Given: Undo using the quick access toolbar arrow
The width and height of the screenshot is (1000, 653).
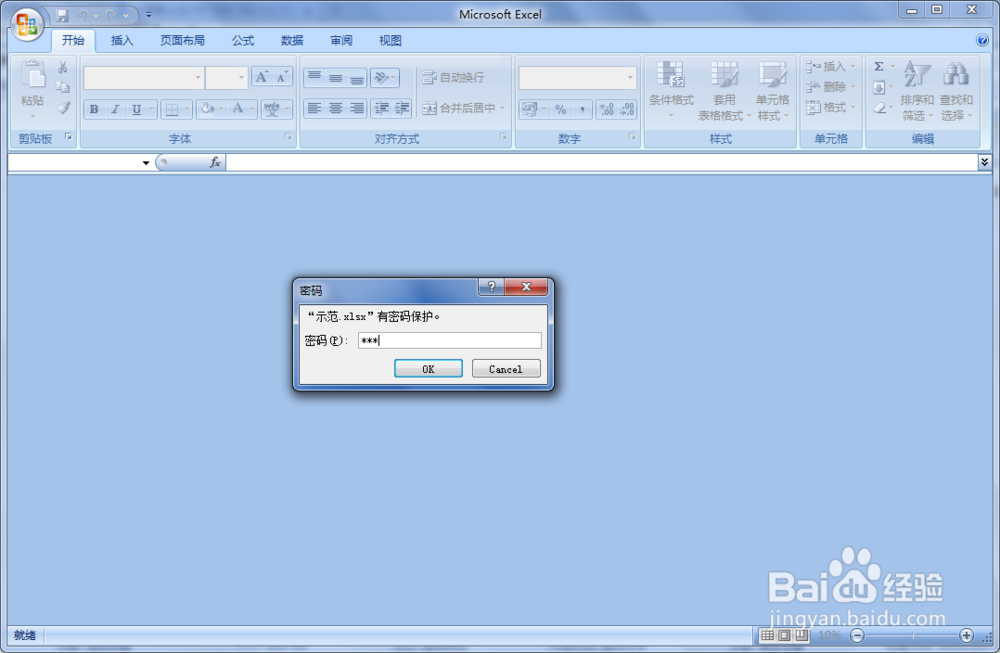Looking at the screenshot, I should click(x=82, y=15).
